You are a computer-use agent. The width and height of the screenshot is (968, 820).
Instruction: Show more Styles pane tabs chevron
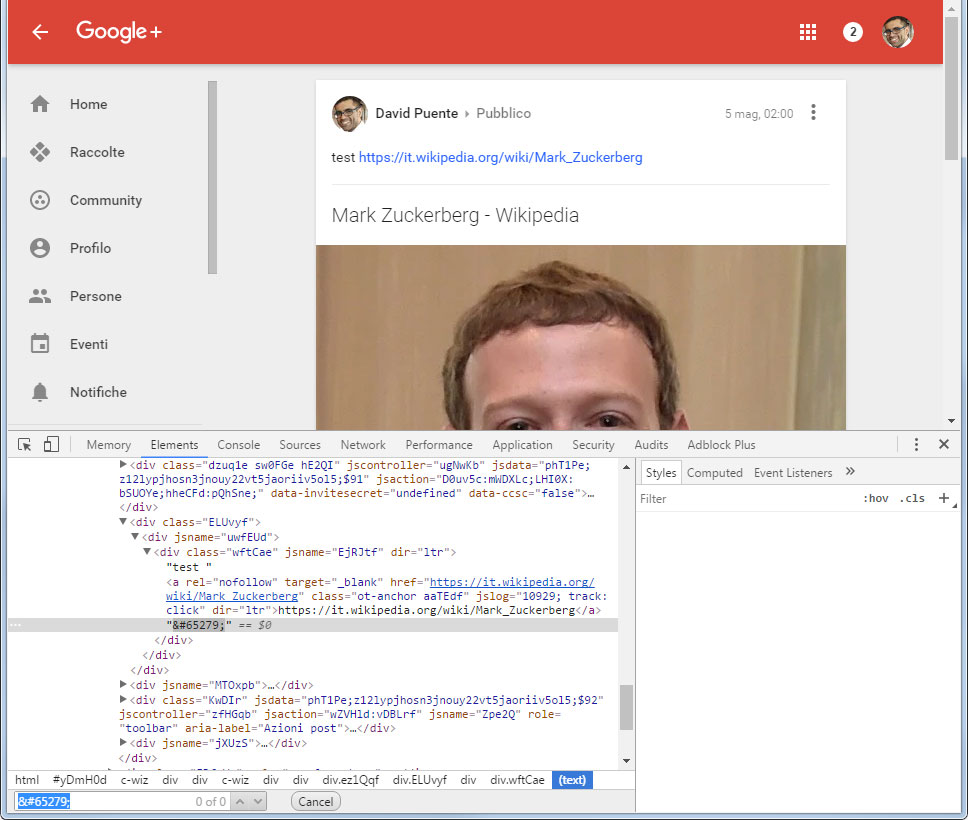pos(850,472)
